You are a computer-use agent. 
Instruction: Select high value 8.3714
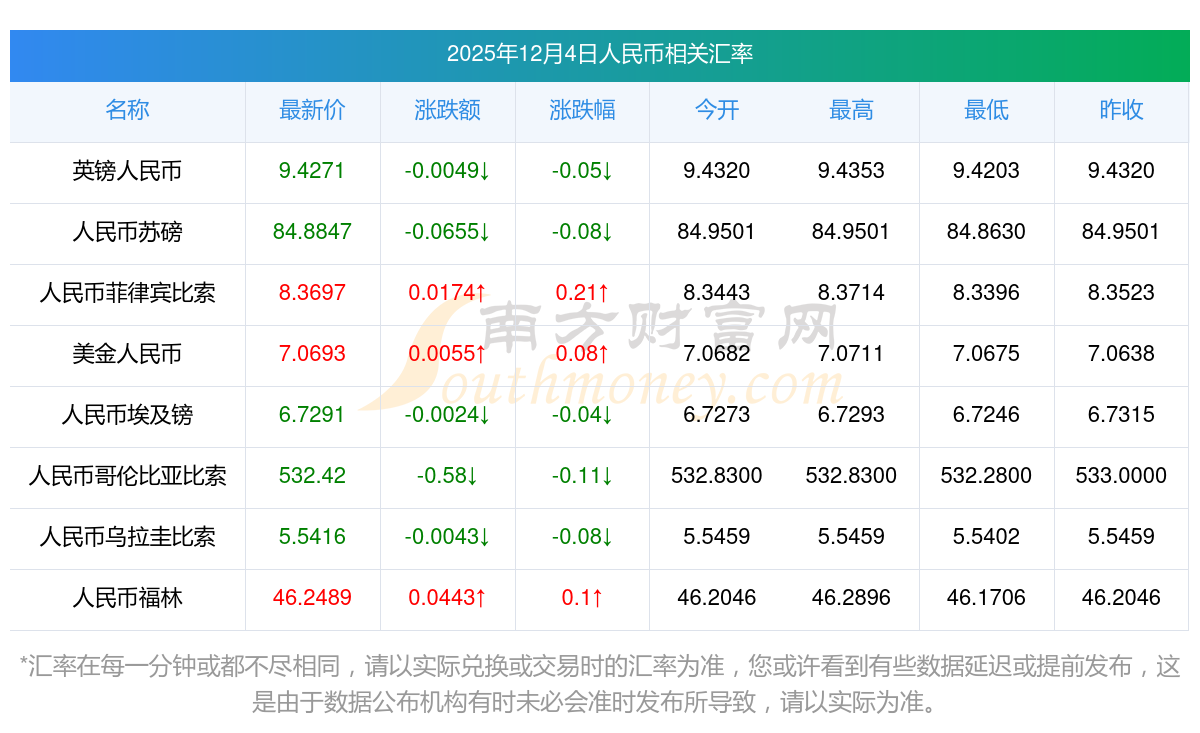(851, 293)
